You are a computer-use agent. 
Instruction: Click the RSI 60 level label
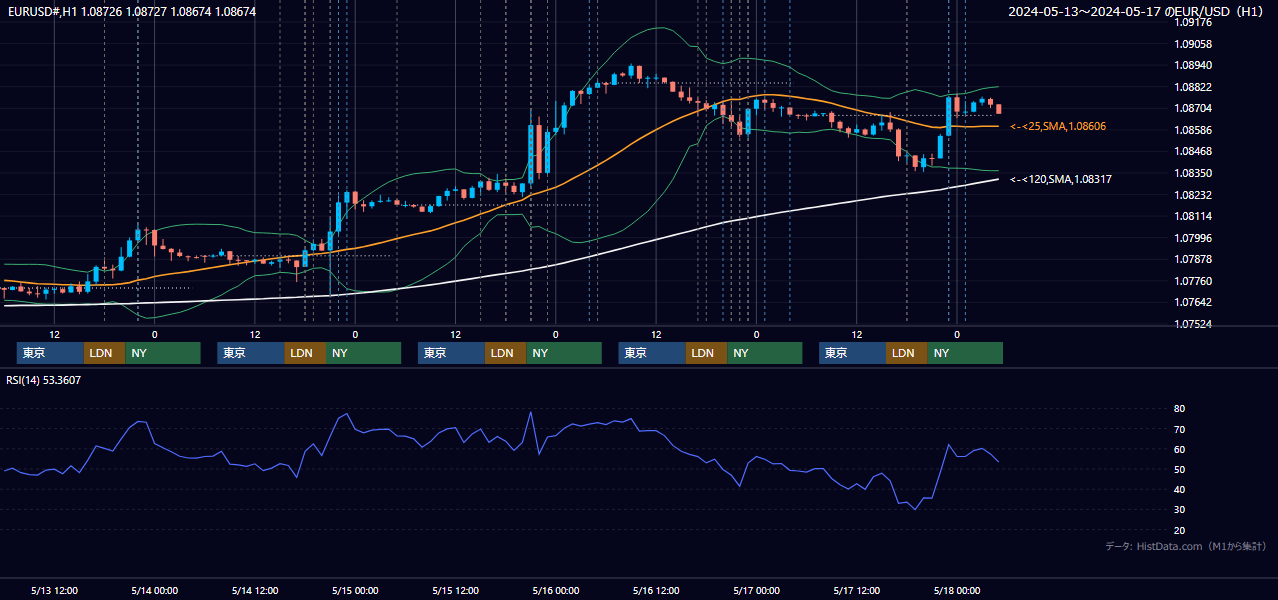pos(1179,449)
